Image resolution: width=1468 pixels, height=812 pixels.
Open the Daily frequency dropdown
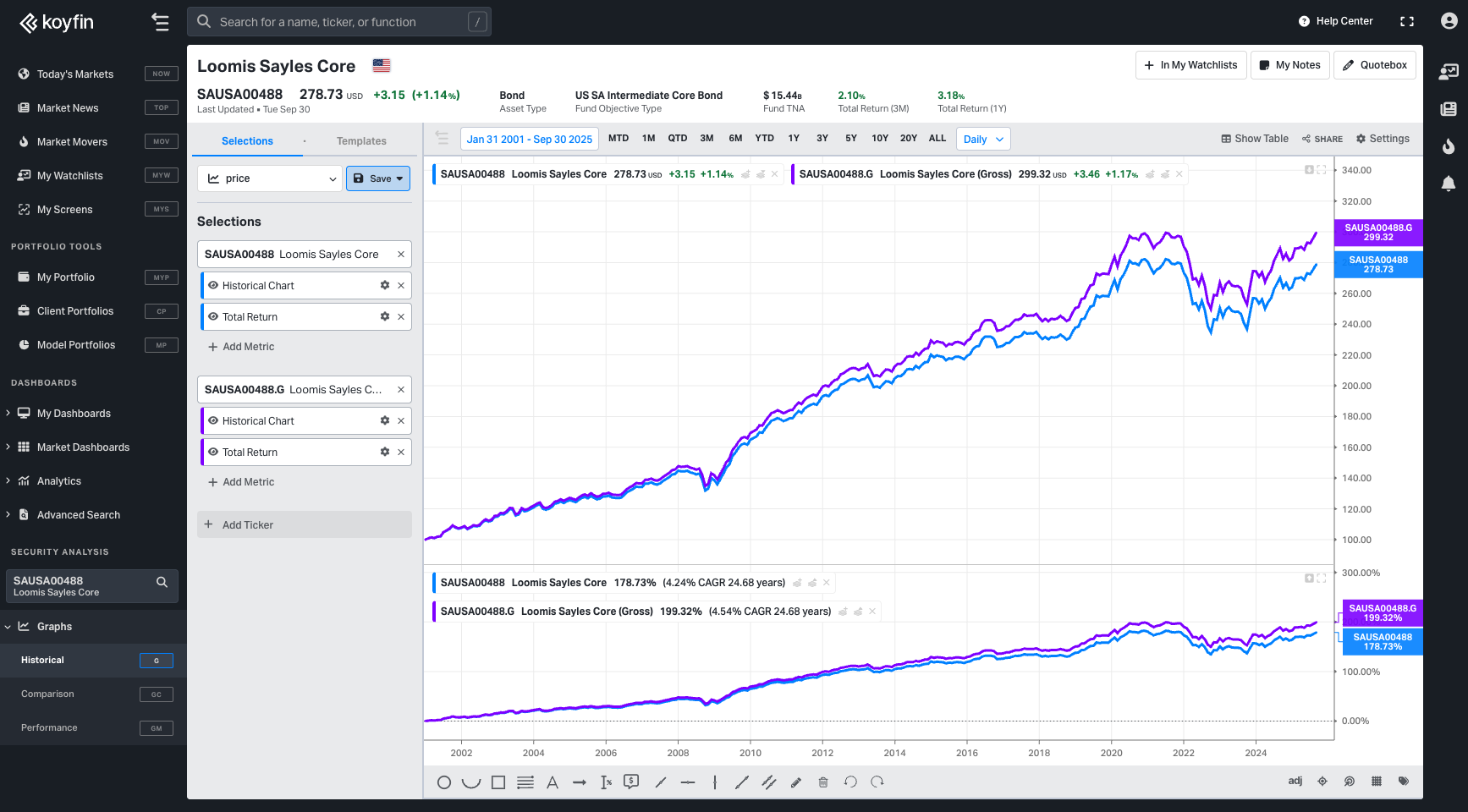pyautogui.click(x=983, y=140)
